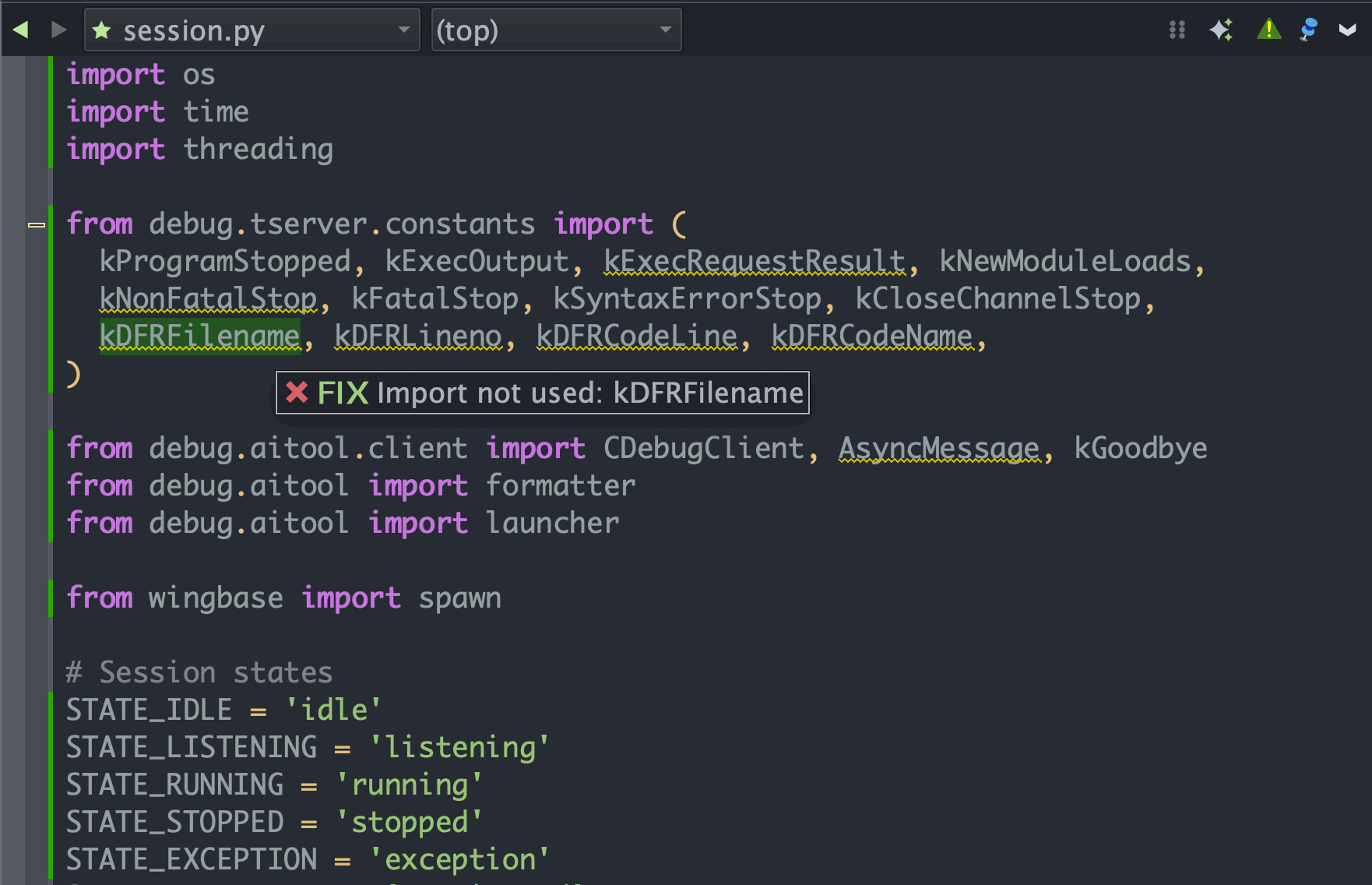
Task: Click the kGoodbye import name
Action: click(1141, 448)
